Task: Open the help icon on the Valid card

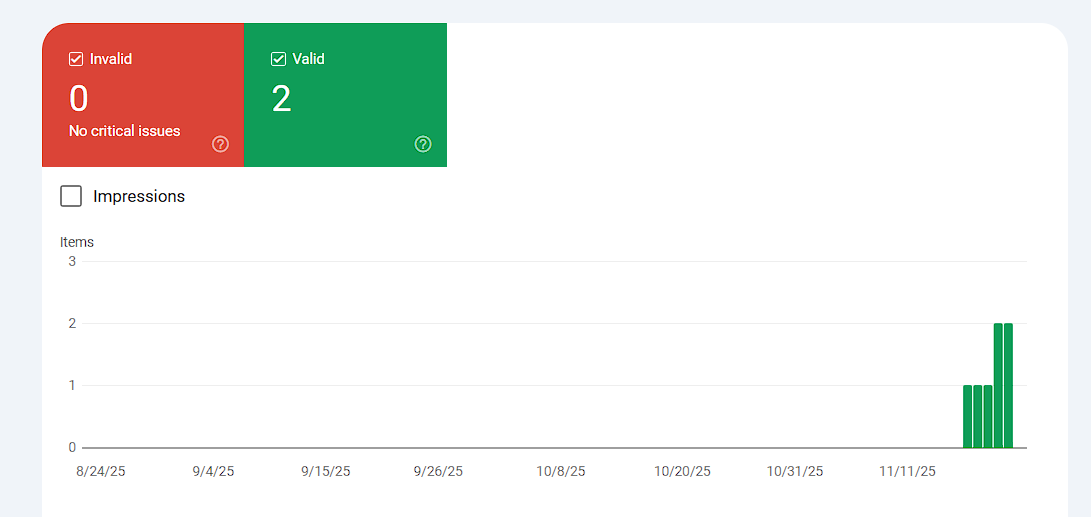Action: coord(423,144)
